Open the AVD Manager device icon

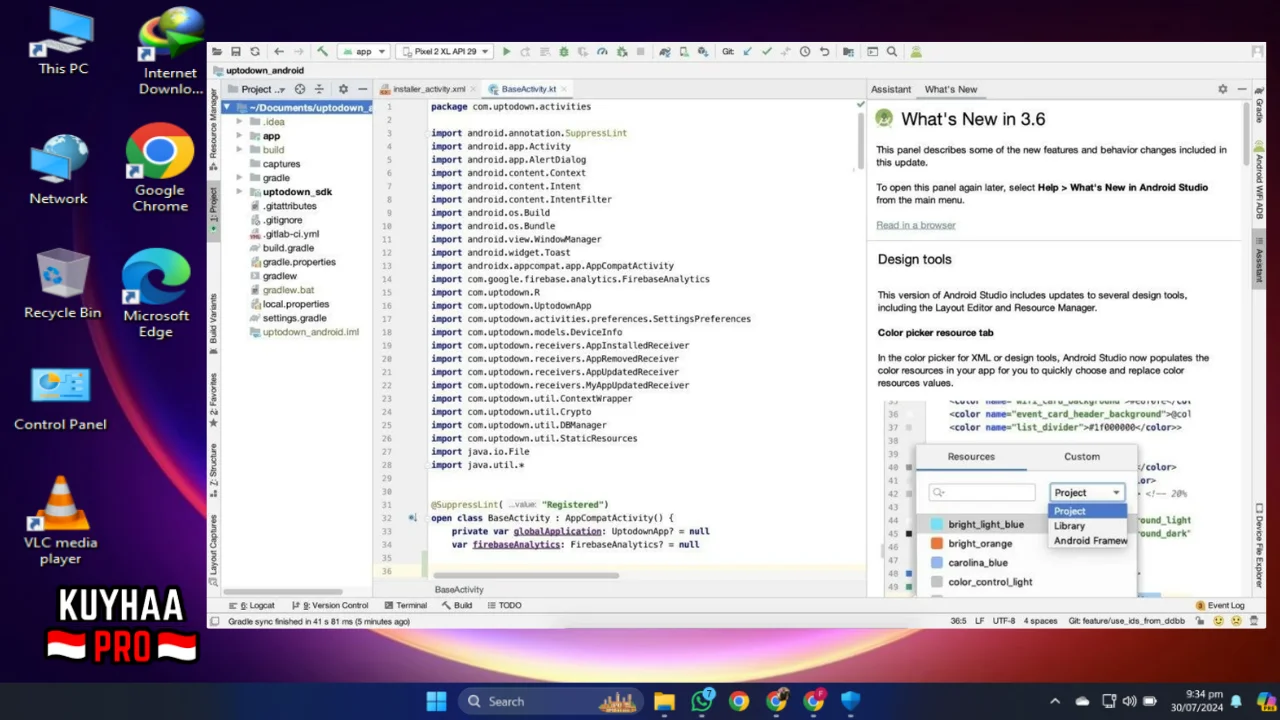pos(684,51)
